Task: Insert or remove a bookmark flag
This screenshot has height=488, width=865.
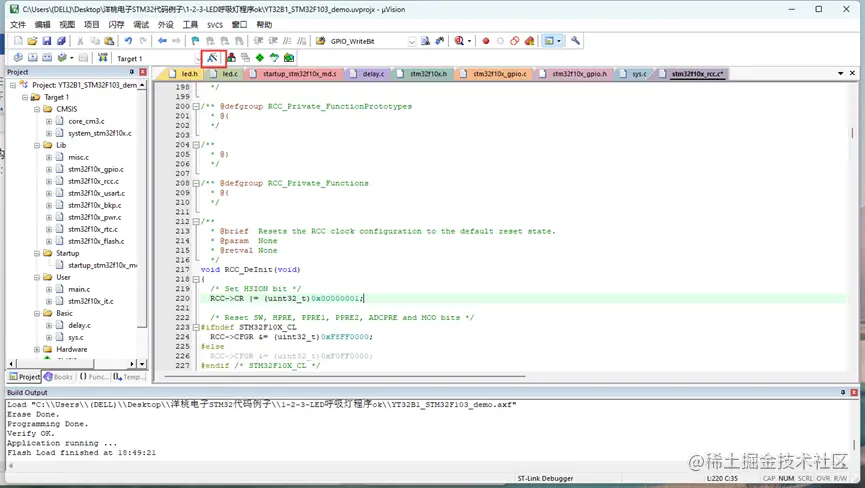Action: tap(195, 41)
